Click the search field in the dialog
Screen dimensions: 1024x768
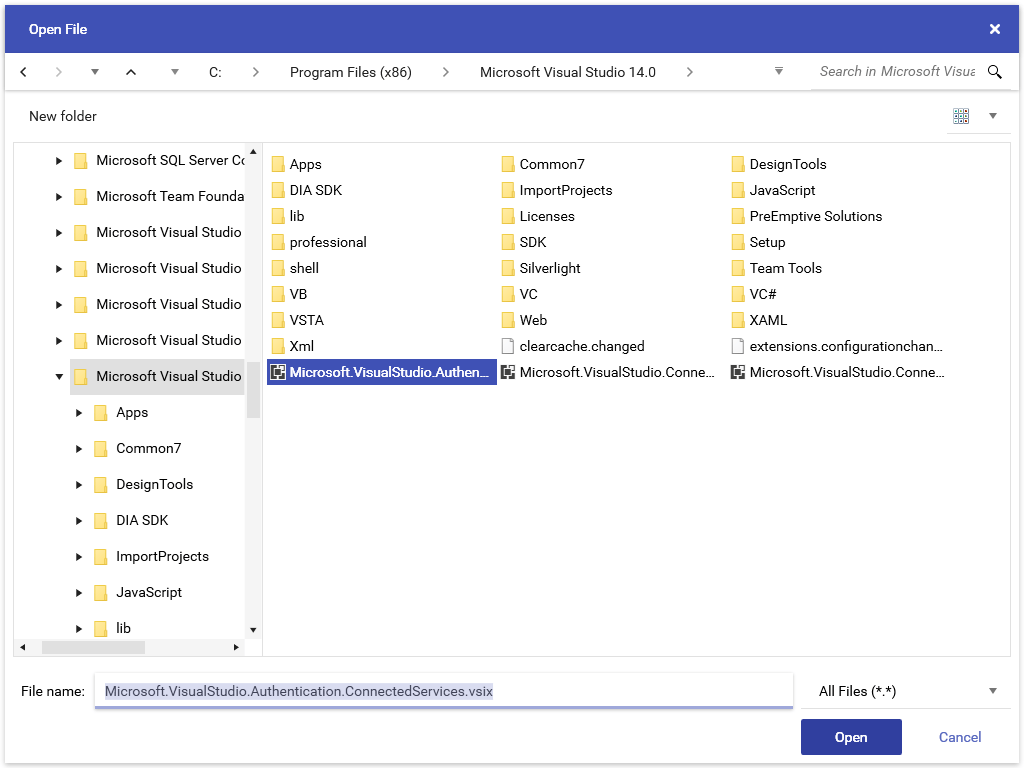coord(896,71)
